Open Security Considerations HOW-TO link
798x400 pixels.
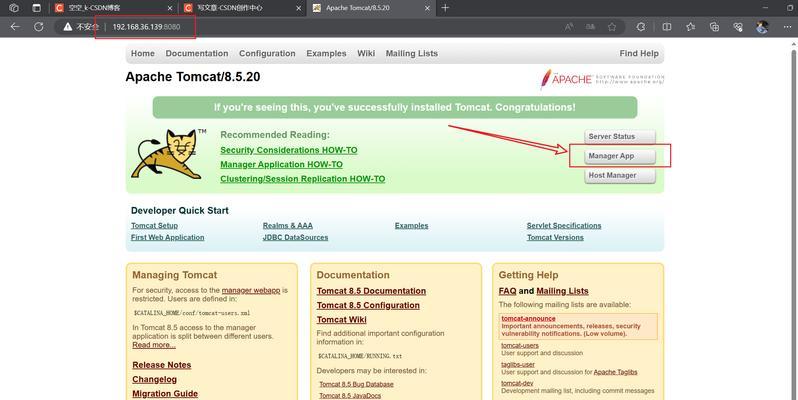[x=289, y=150]
